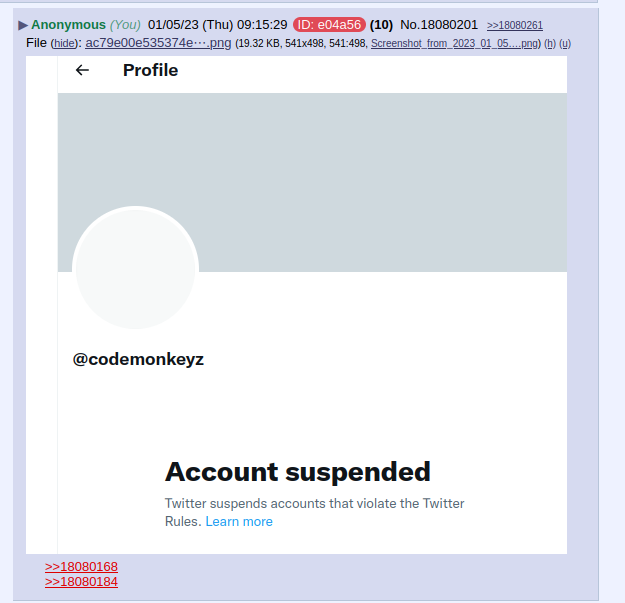Open the original filename Screenshot_from_2023_01_05 link
Viewport: 625px width, 603px height.
[454, 43]
